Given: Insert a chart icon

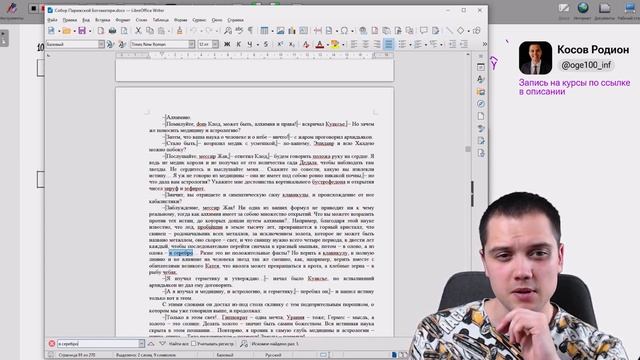Looking at the screenshot, I should [x=292, y=31].
